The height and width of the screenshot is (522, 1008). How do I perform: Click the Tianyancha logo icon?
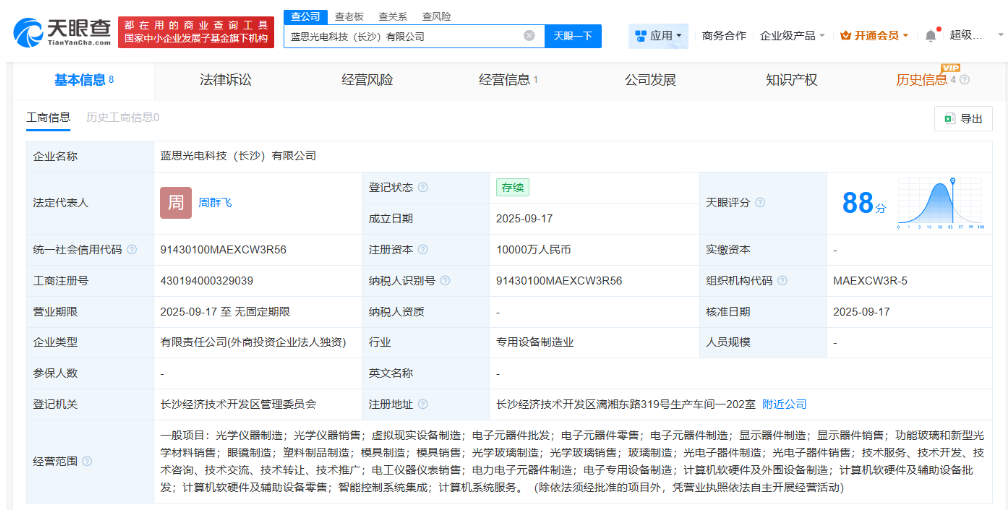click(30, 31)
